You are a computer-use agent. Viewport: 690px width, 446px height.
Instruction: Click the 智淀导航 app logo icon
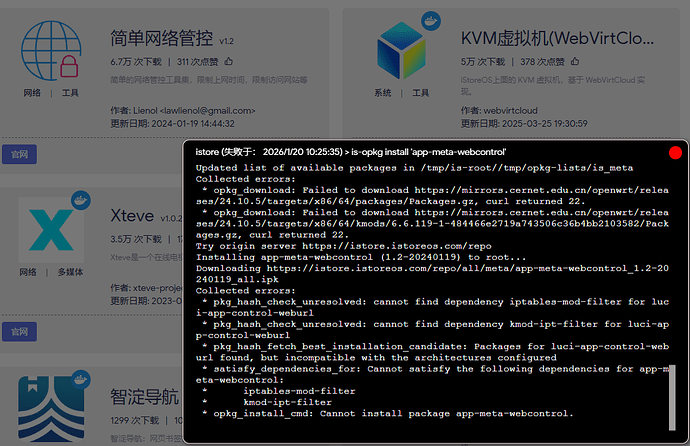pos(51,409)
